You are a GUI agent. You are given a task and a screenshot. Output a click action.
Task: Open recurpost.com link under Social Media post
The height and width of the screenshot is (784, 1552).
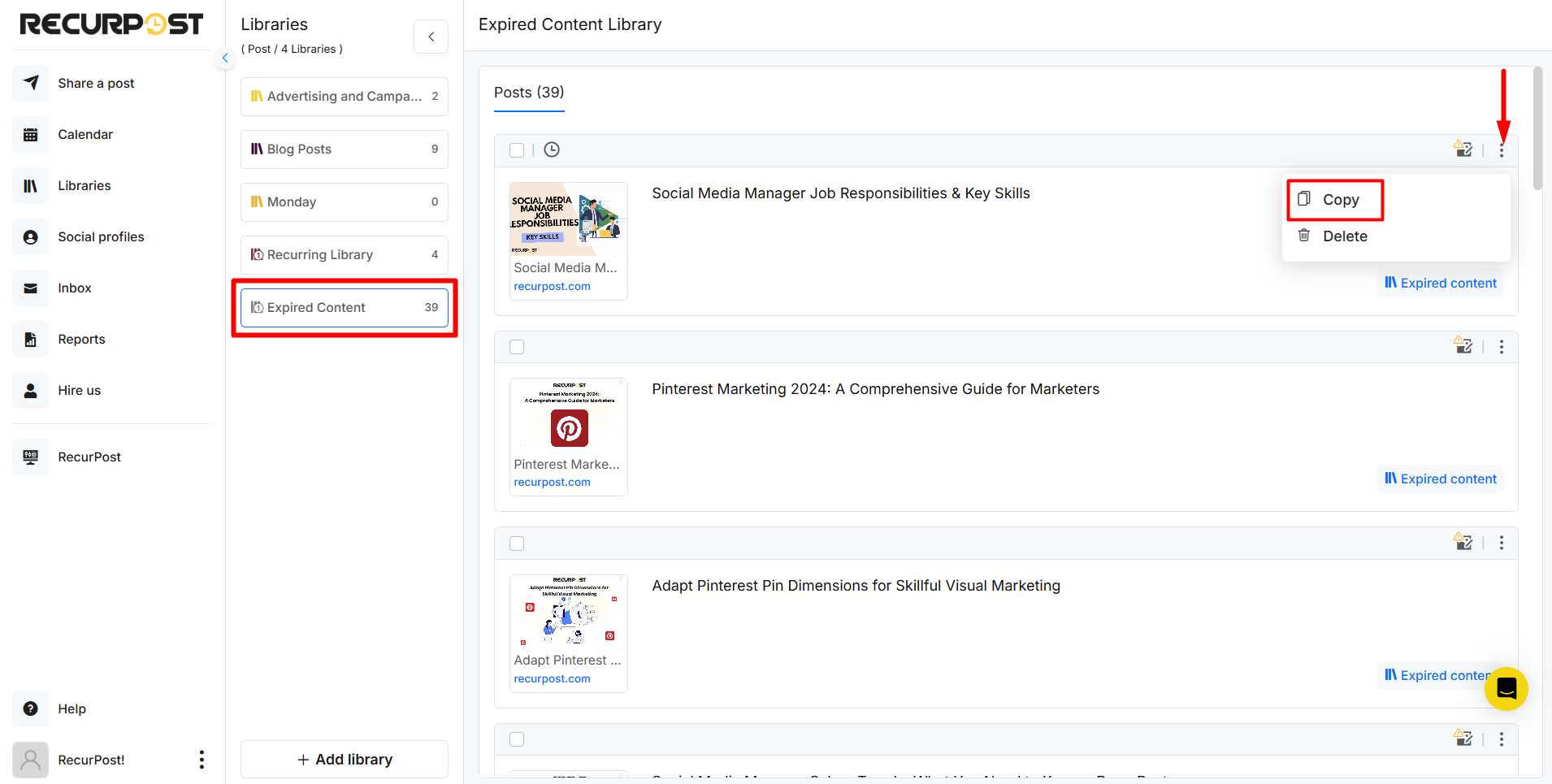pos(552,287)
